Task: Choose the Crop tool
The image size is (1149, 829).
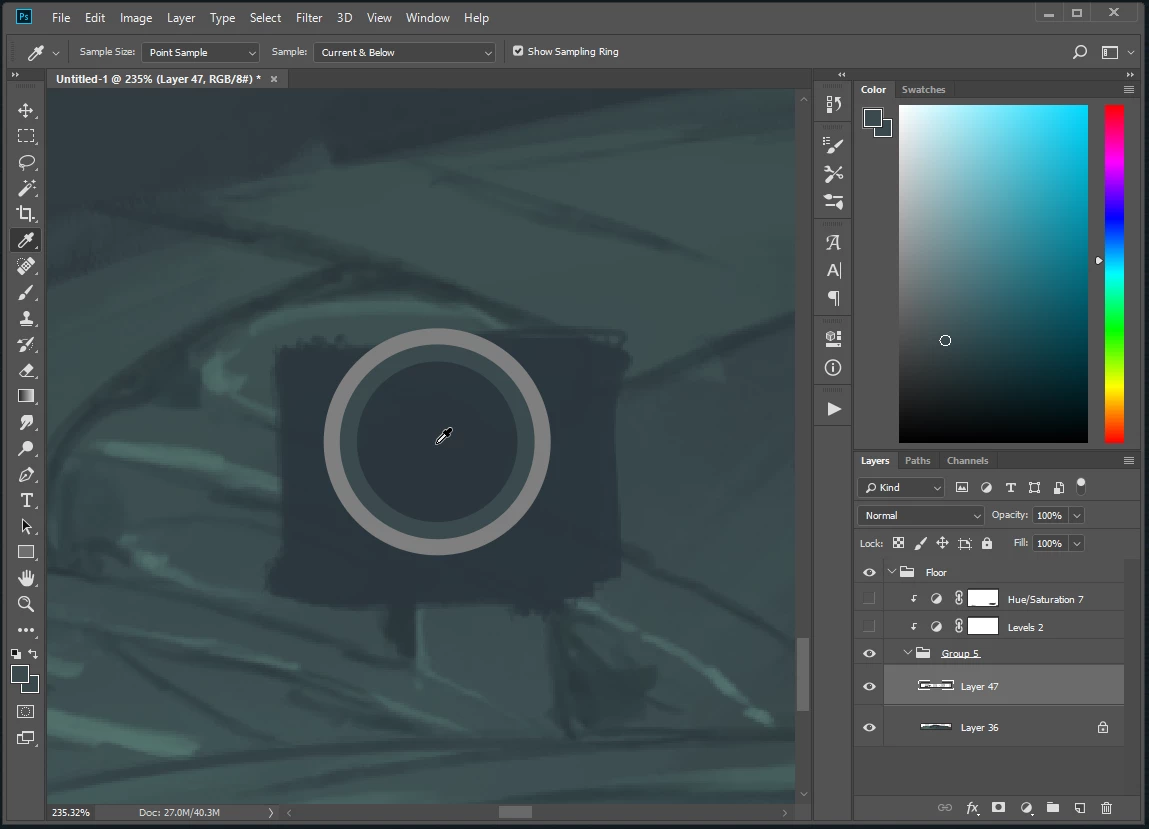Action: (x=26, y=214)
